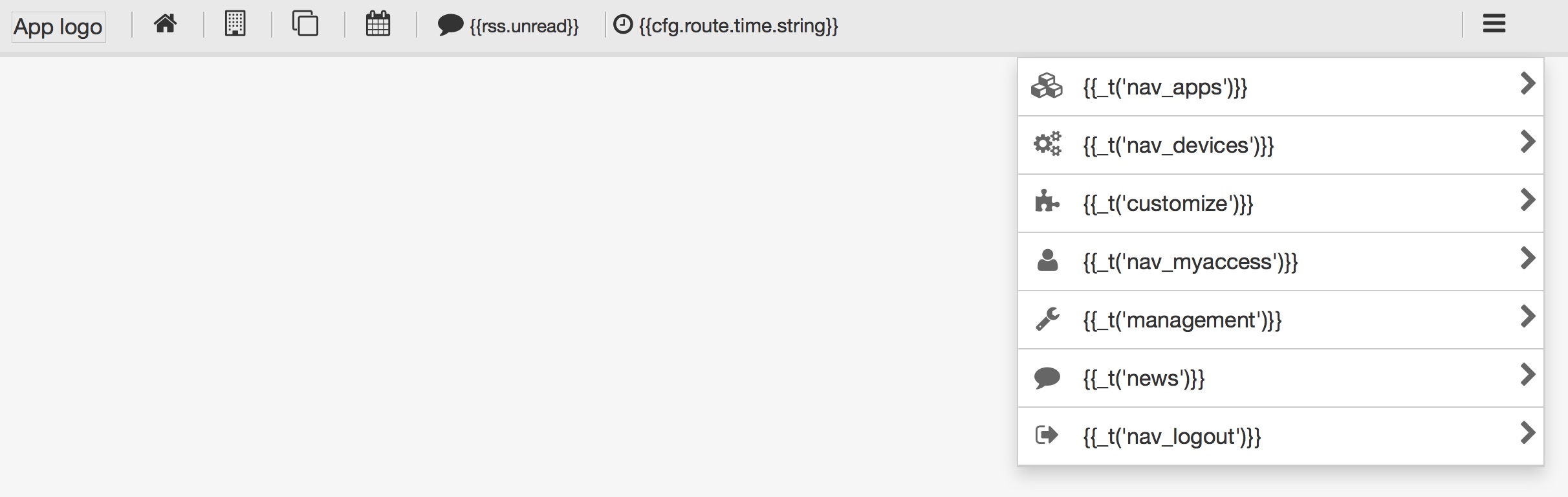Screen dimensions: 1568x497
Task: Open the calendar events icon
Action: pyautogui.click(x=378, y=25)
